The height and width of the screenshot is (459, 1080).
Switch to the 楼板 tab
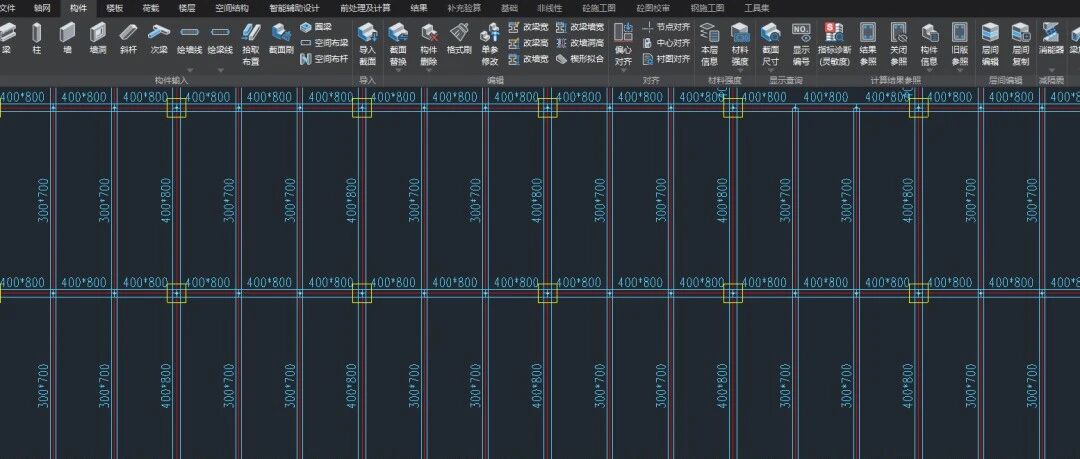coord(115,8)
